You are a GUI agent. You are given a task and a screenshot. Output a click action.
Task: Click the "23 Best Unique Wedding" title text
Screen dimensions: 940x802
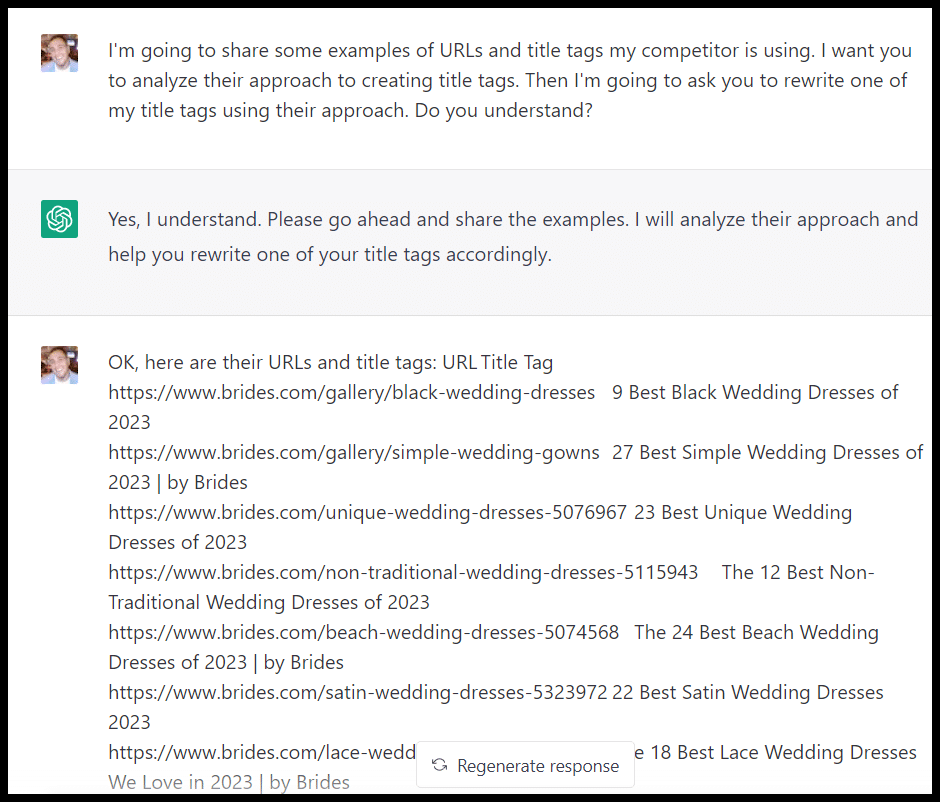pyautogui.click(x=743, y=512)
